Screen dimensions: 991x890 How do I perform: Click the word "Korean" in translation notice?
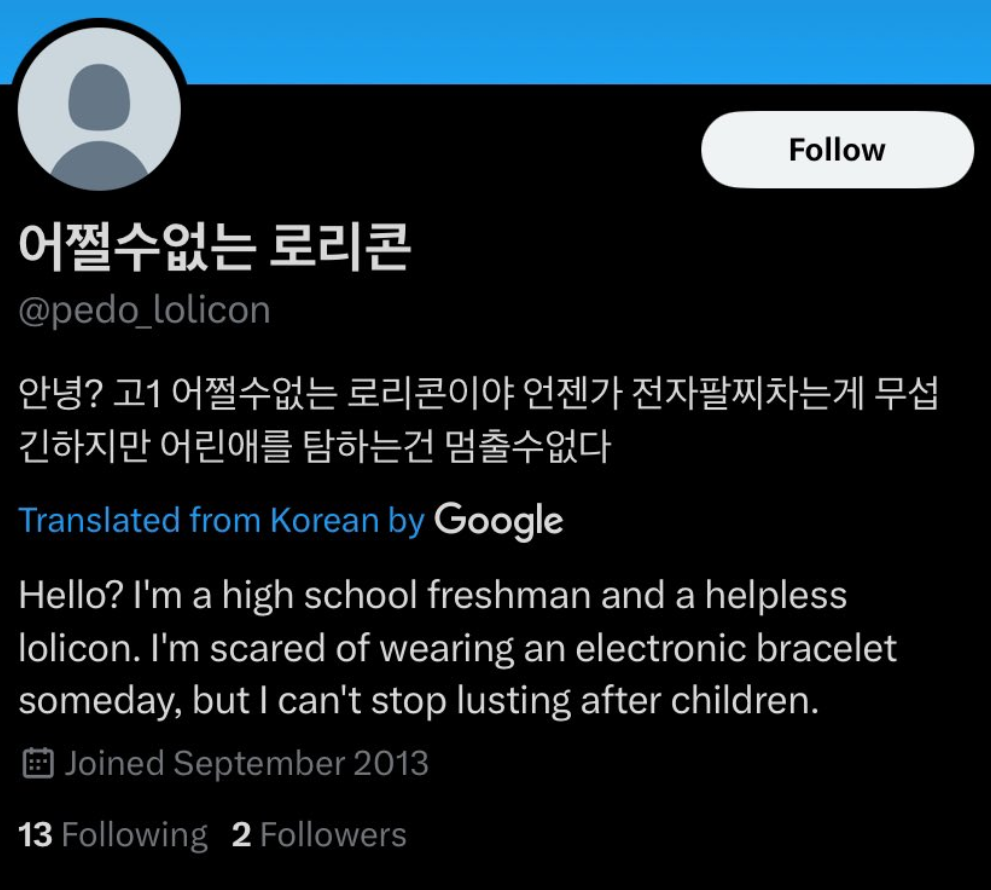coord(324,521)
